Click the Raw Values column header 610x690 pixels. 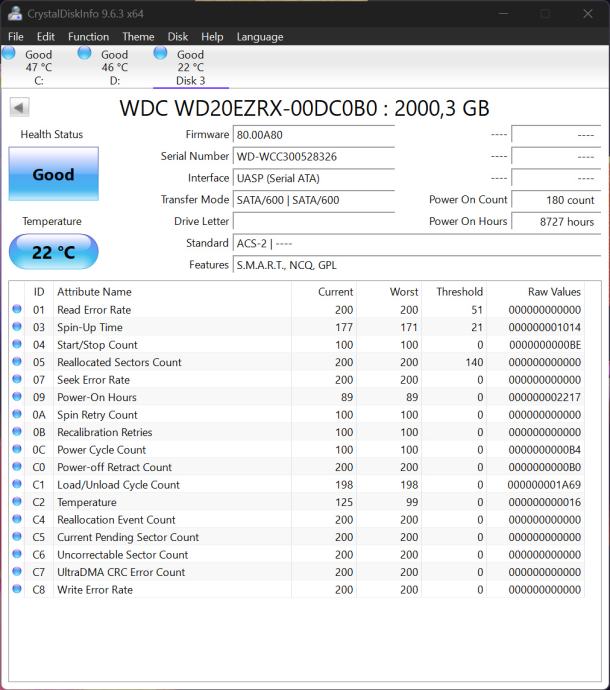tap(536, 292)
